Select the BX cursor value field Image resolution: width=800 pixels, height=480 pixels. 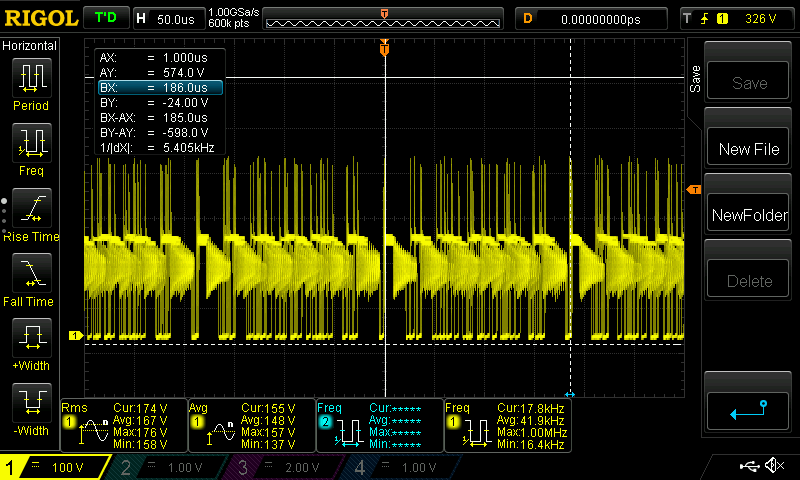[160, 88]
